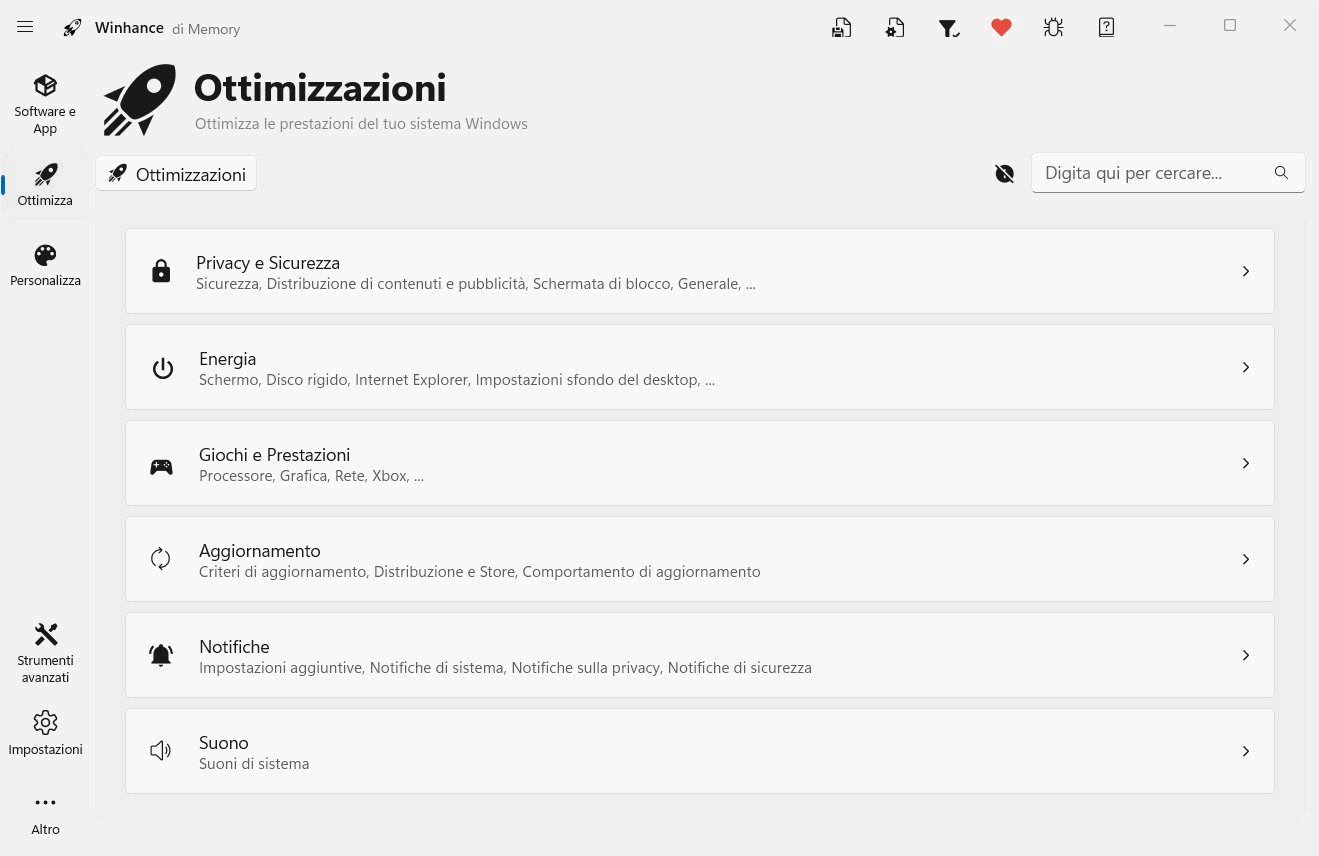Open the hamburger navigation menu
1319x856 pixels.
coord(25,27)
